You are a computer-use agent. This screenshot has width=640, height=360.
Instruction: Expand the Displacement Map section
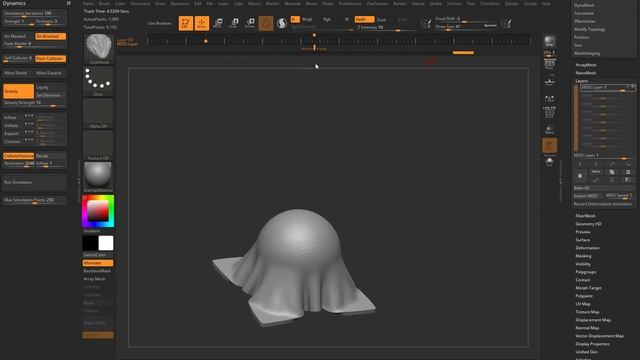tap(593, 320)
